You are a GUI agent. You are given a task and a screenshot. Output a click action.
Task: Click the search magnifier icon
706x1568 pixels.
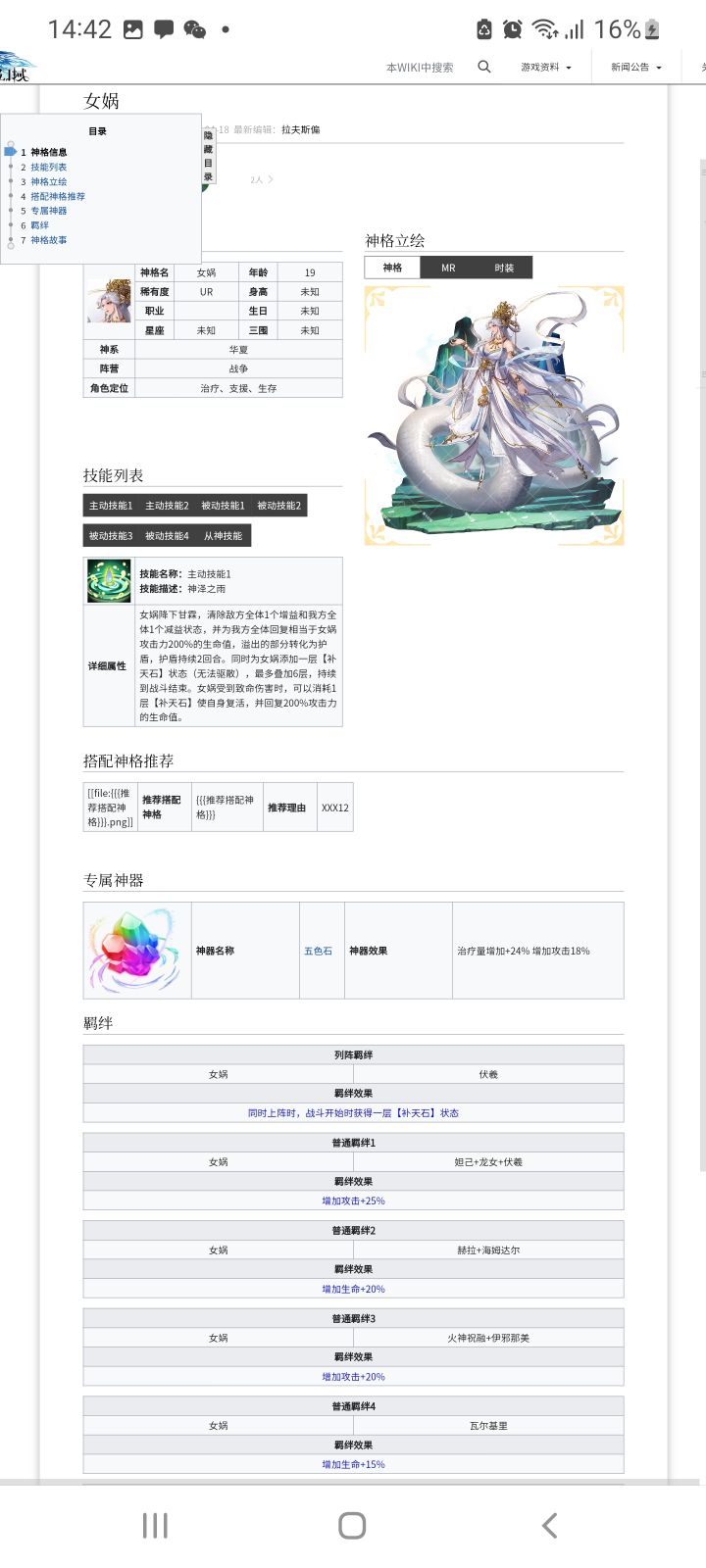483,67
